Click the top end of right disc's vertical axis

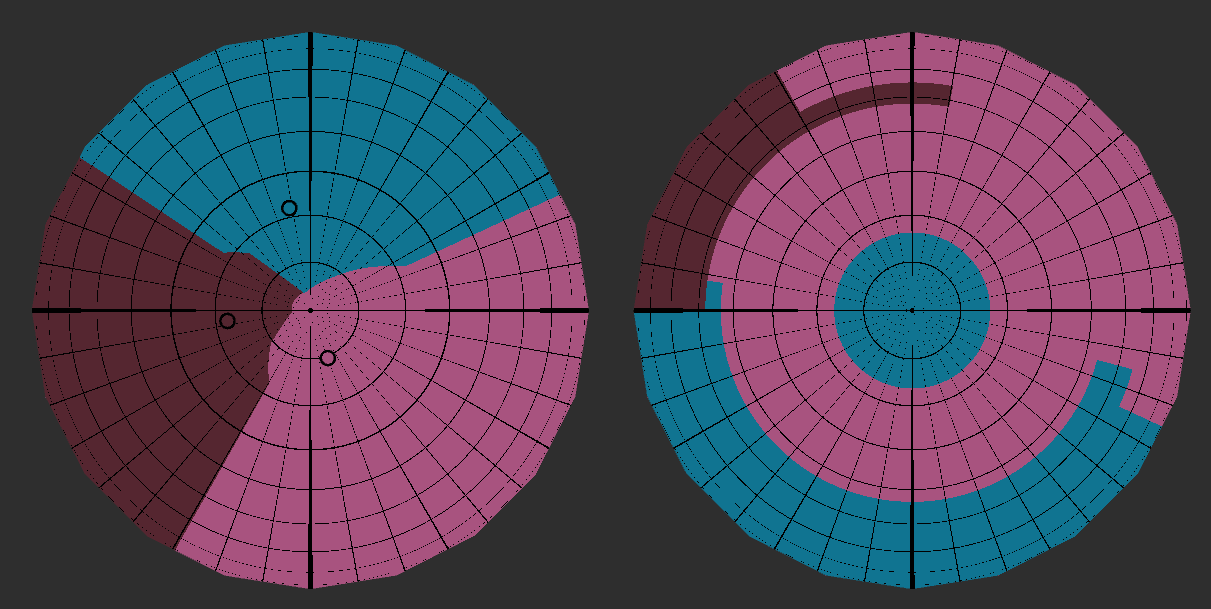point(912,35)
